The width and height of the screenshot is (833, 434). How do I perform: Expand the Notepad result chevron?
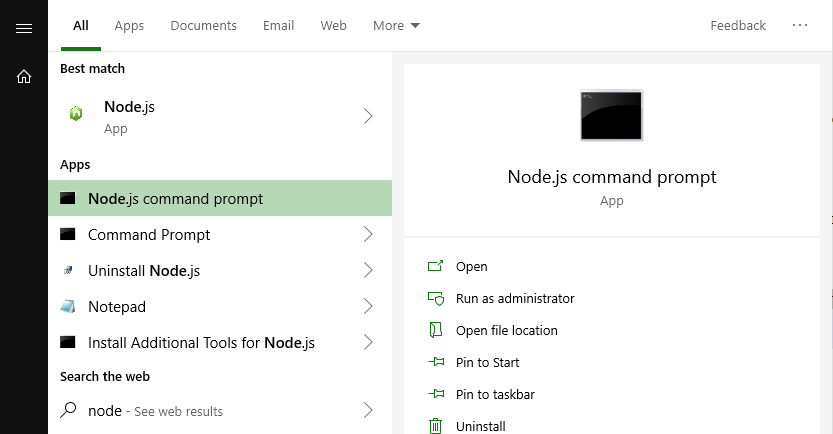point(368,307)
